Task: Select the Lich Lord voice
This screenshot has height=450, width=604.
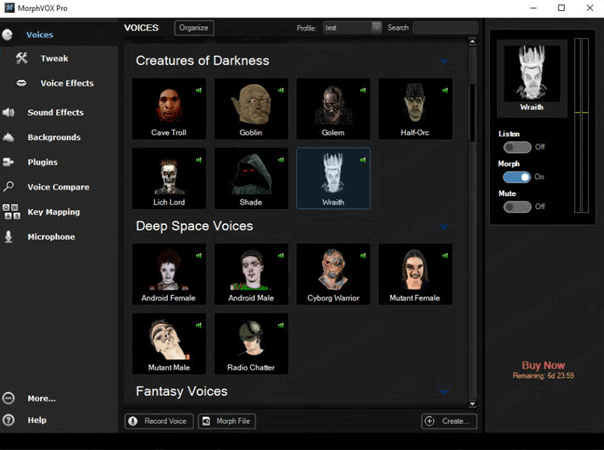Action: click(x=169, y=178)
